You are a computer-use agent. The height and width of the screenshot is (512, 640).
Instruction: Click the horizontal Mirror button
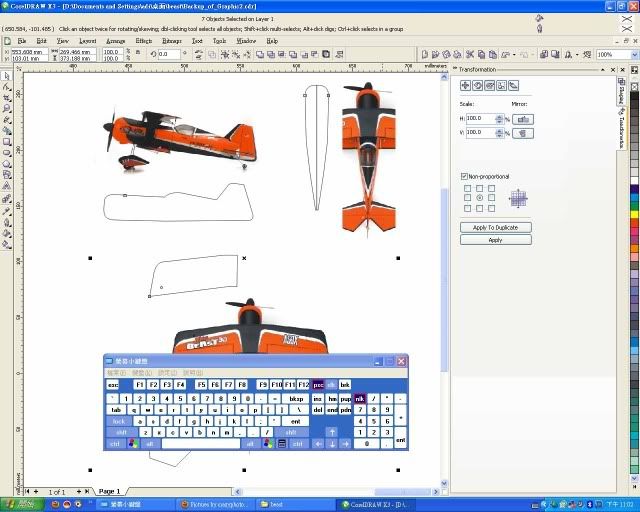(523, 119)
